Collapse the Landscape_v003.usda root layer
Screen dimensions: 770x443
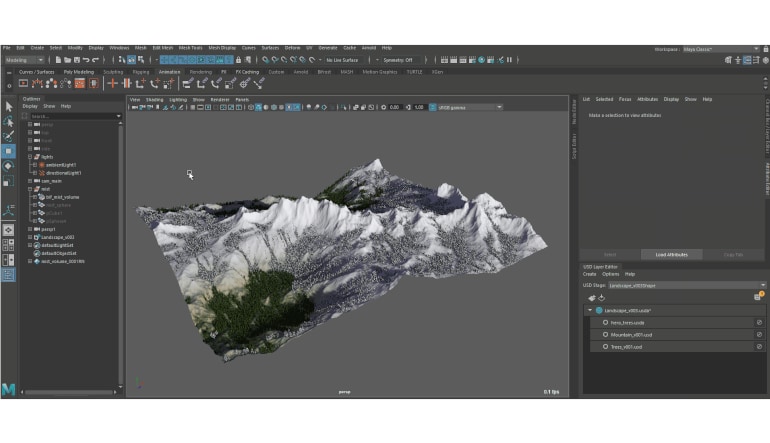[x=590, y=310]
